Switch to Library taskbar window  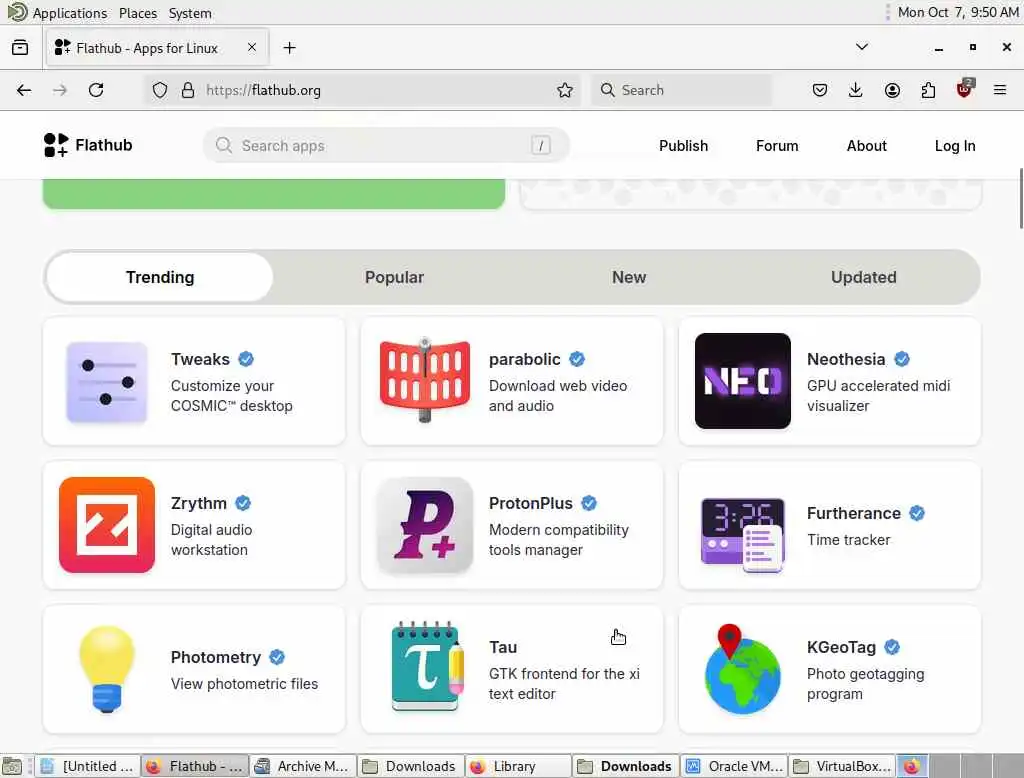tap(518, 766)
